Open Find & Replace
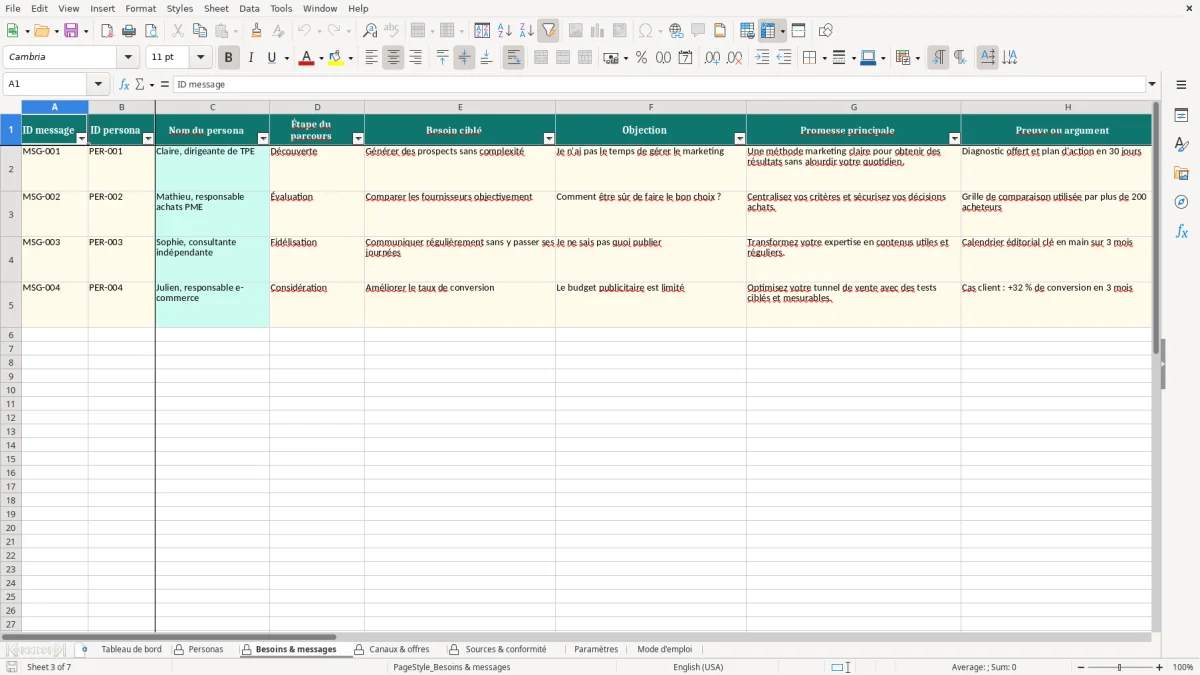 370,31
